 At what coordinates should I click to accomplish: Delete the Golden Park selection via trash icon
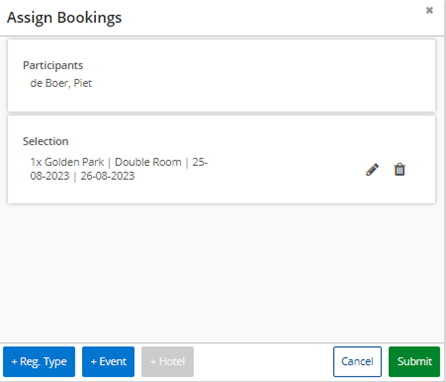point(400,170)
